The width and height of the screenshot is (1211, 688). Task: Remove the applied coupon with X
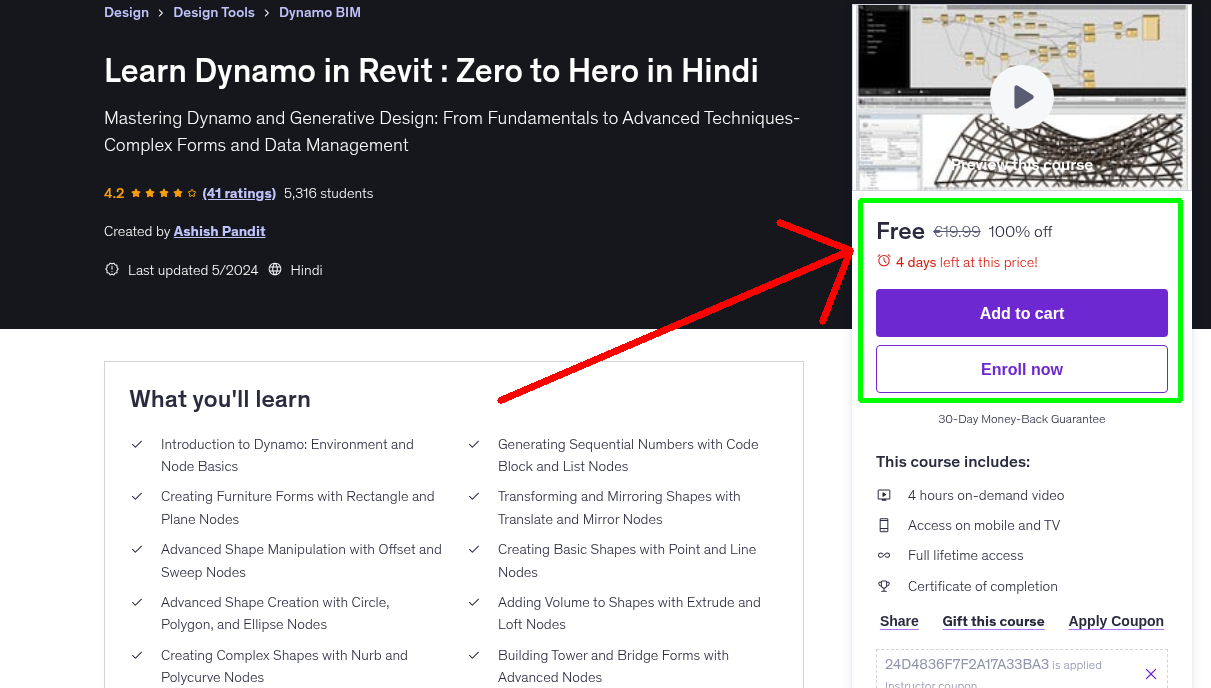[x=1150, y=674]
